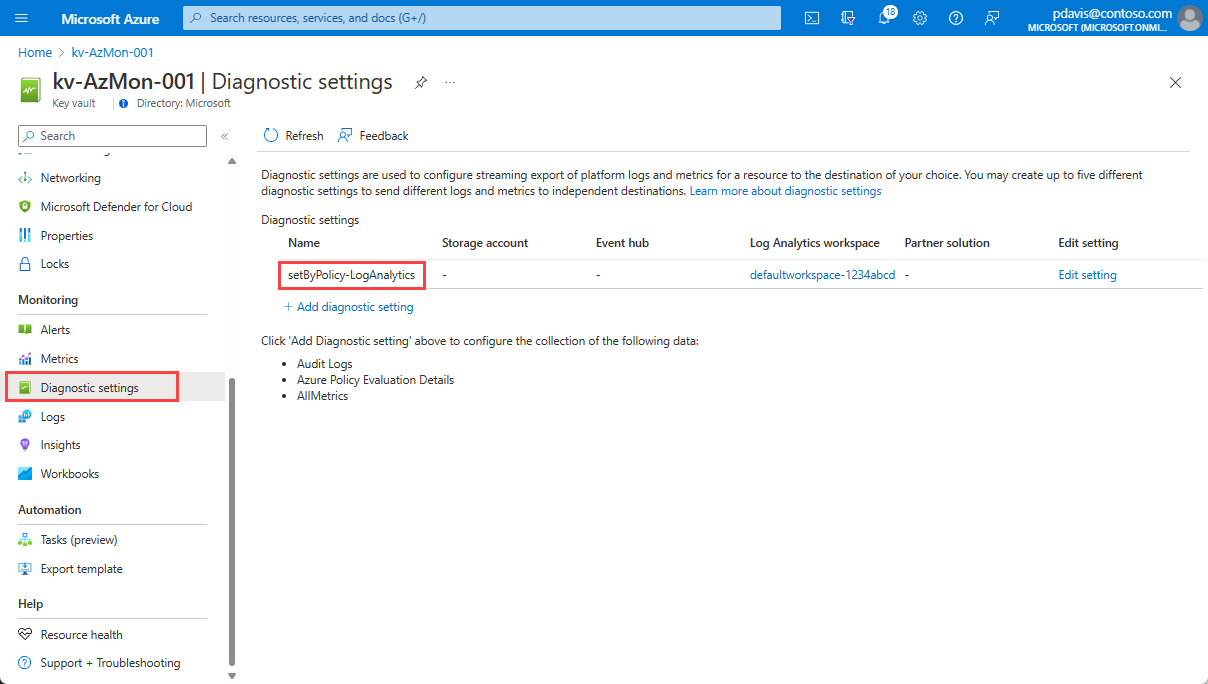Screen dimensions: 1208x684
Task: Open Metrics under Monitoring
Action: coord(59,359)
